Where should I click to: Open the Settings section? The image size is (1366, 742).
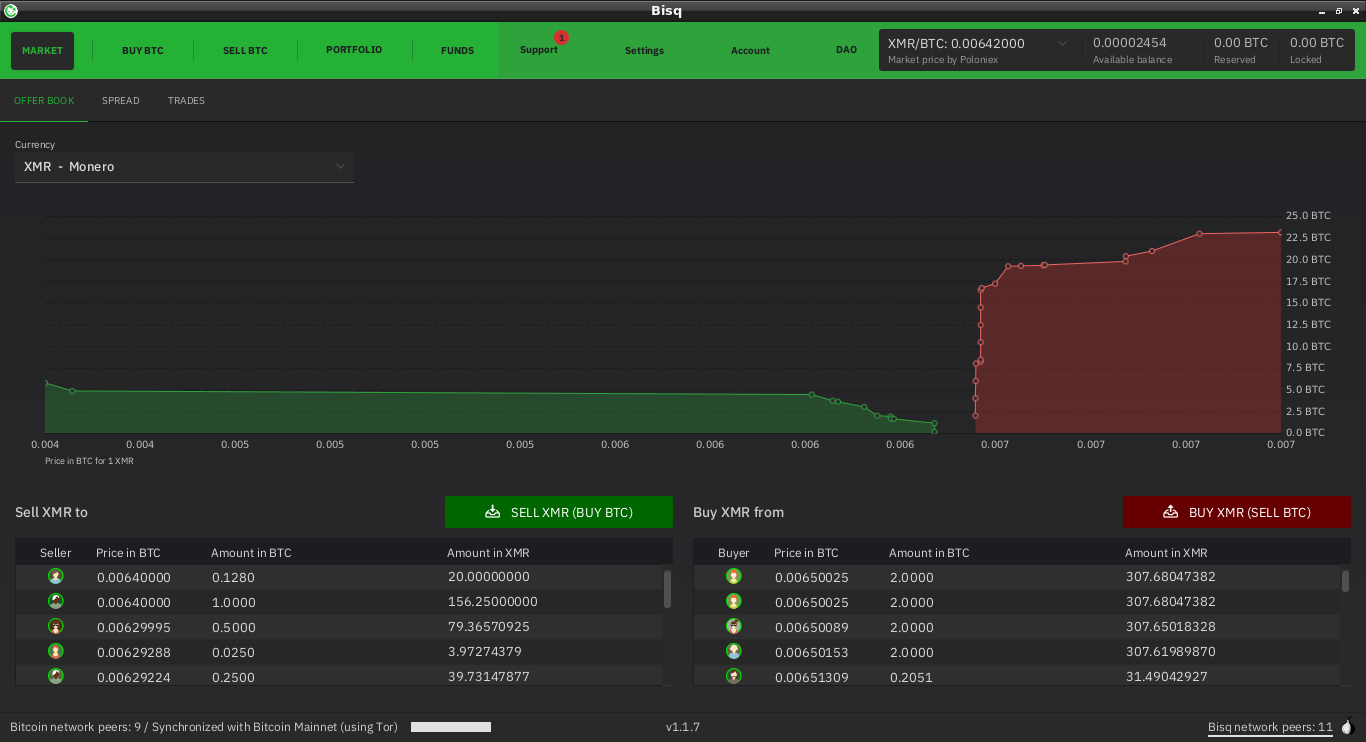[644, 50]
